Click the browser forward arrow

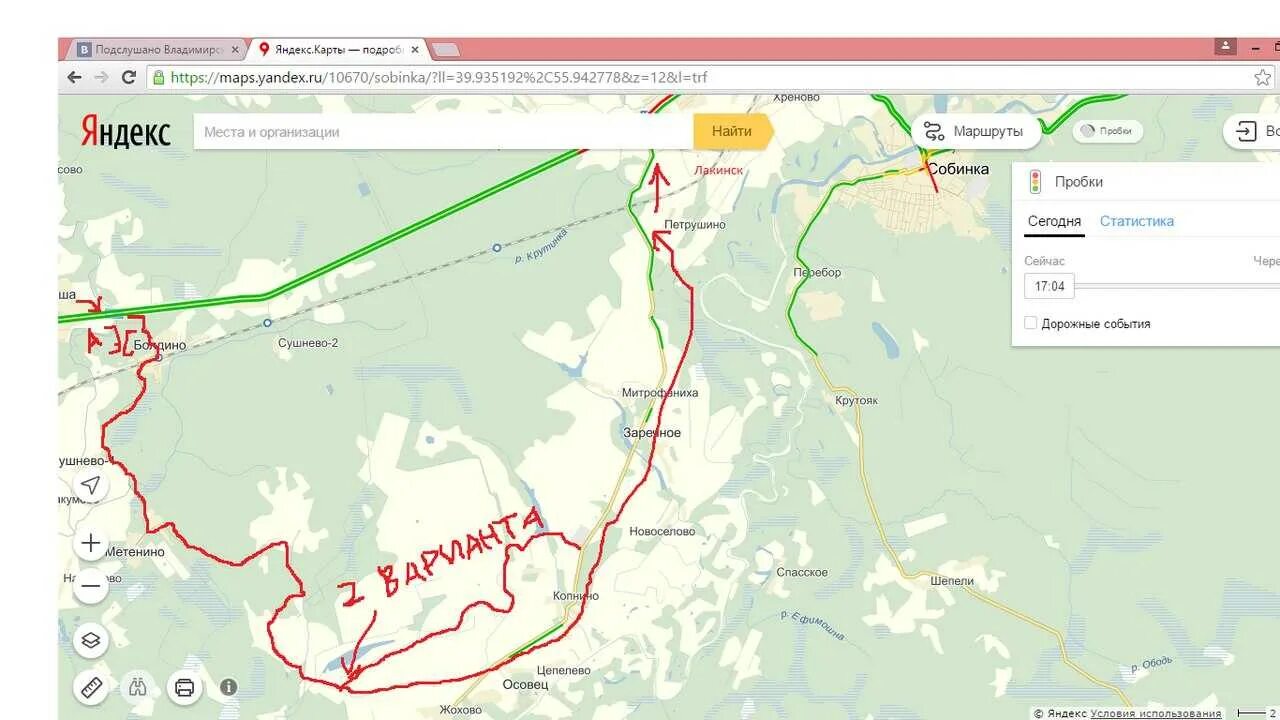pos(101,77)
